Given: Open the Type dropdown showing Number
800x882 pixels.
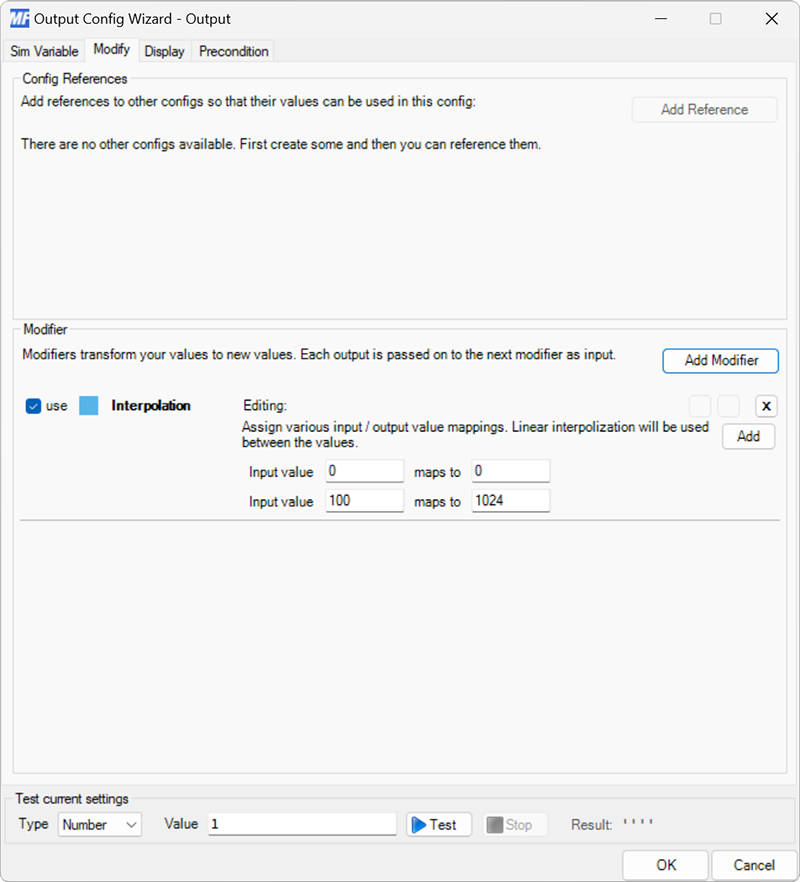Looking at the screenshot, I should [x=99, y=824].
